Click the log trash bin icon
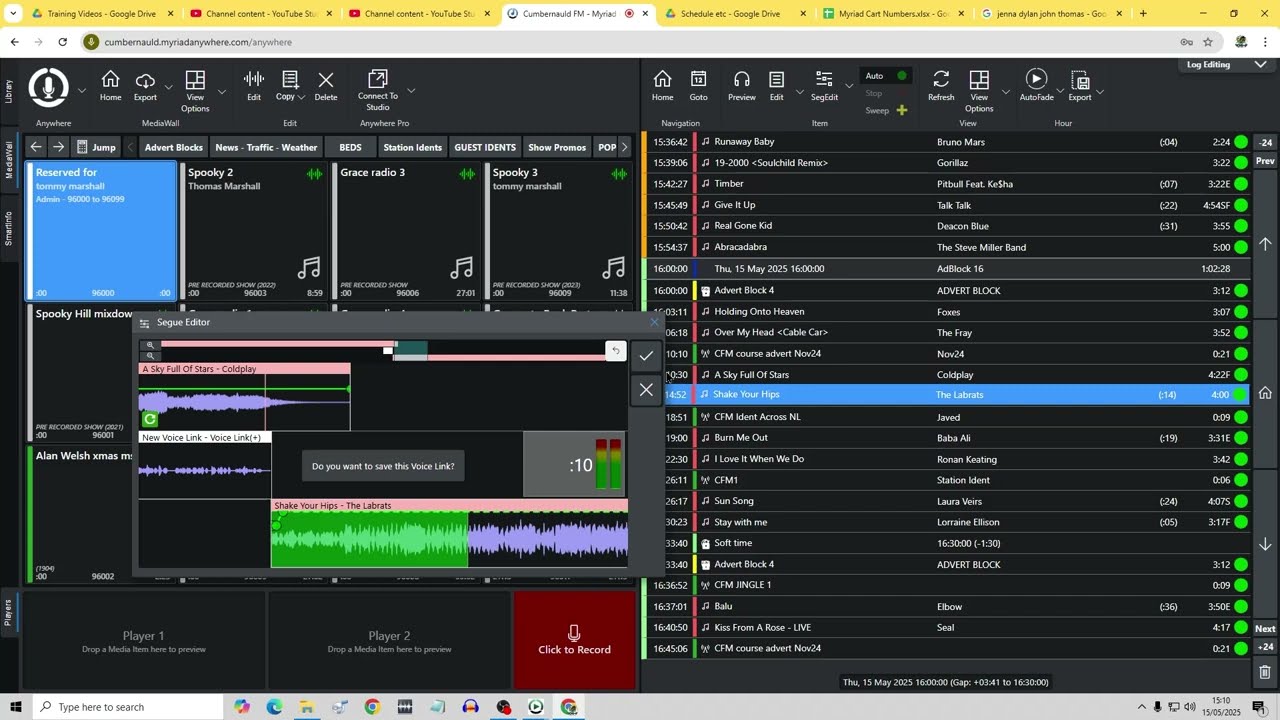 pyautogui.click(x=1265, y=673)
